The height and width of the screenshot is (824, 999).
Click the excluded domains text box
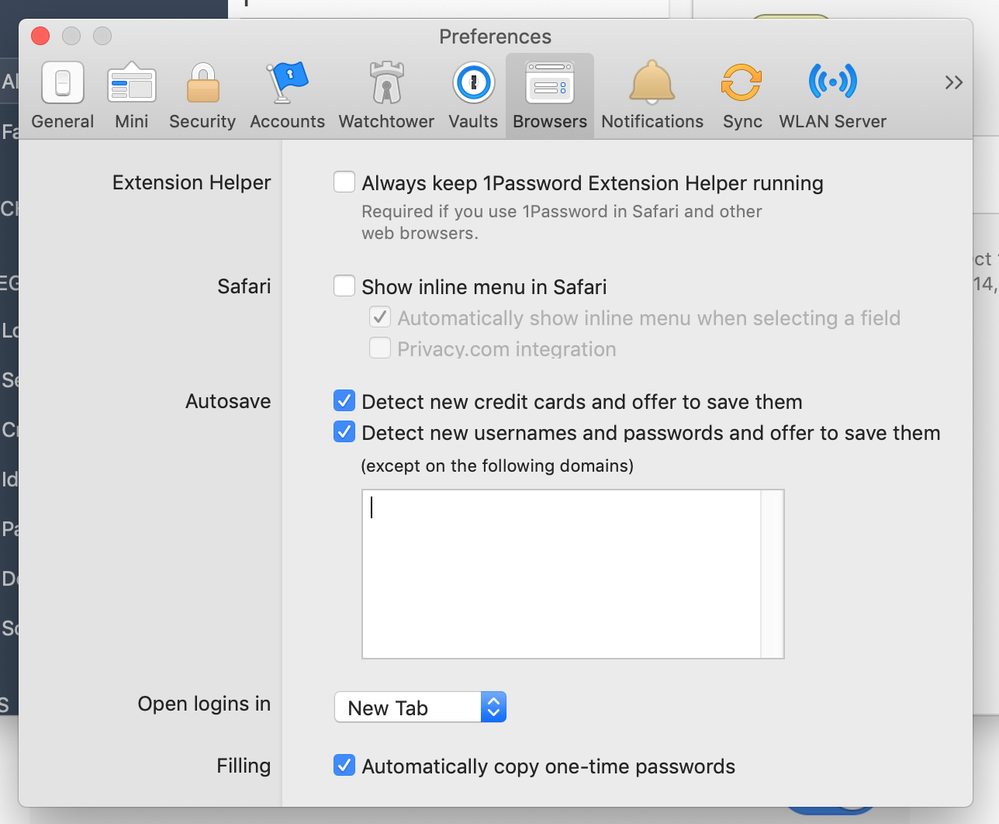[x=560, y=573]
